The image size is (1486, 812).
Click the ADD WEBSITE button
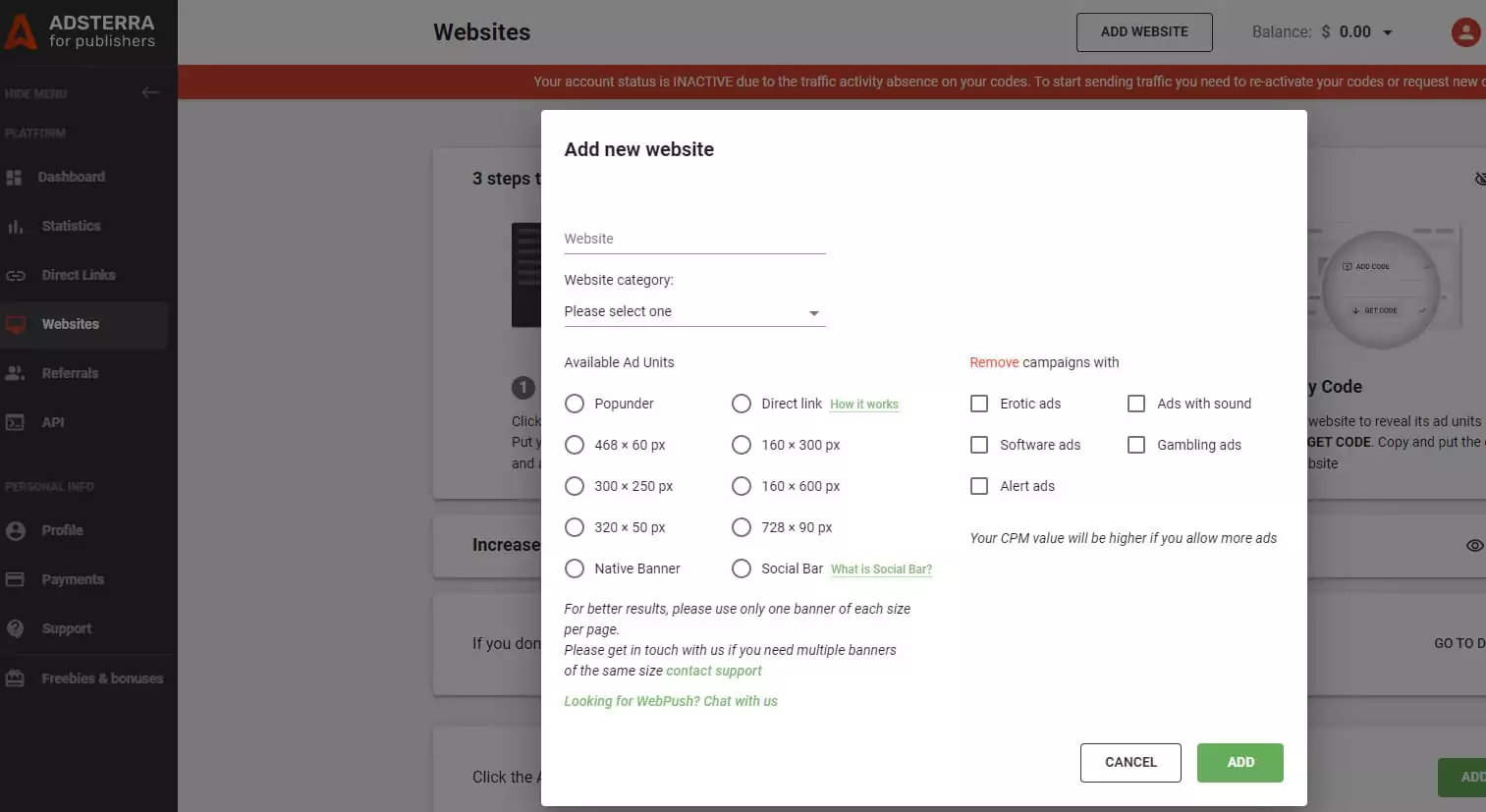pyautogui.click(x=1144, y=32)
